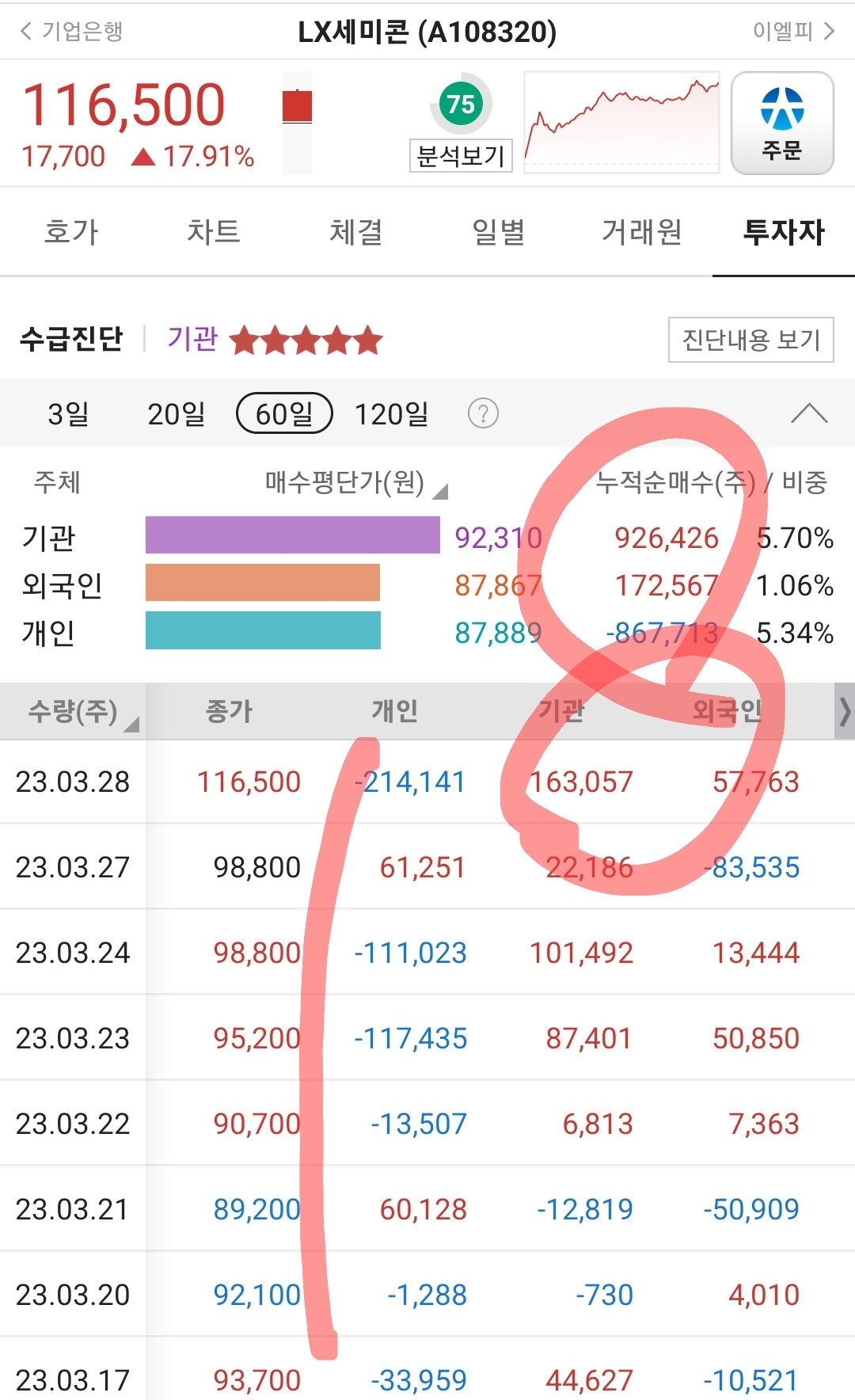Tap the purple 기관 average price bar
Viewport: 855px width, 1400px height.
(x=292, y=535)
